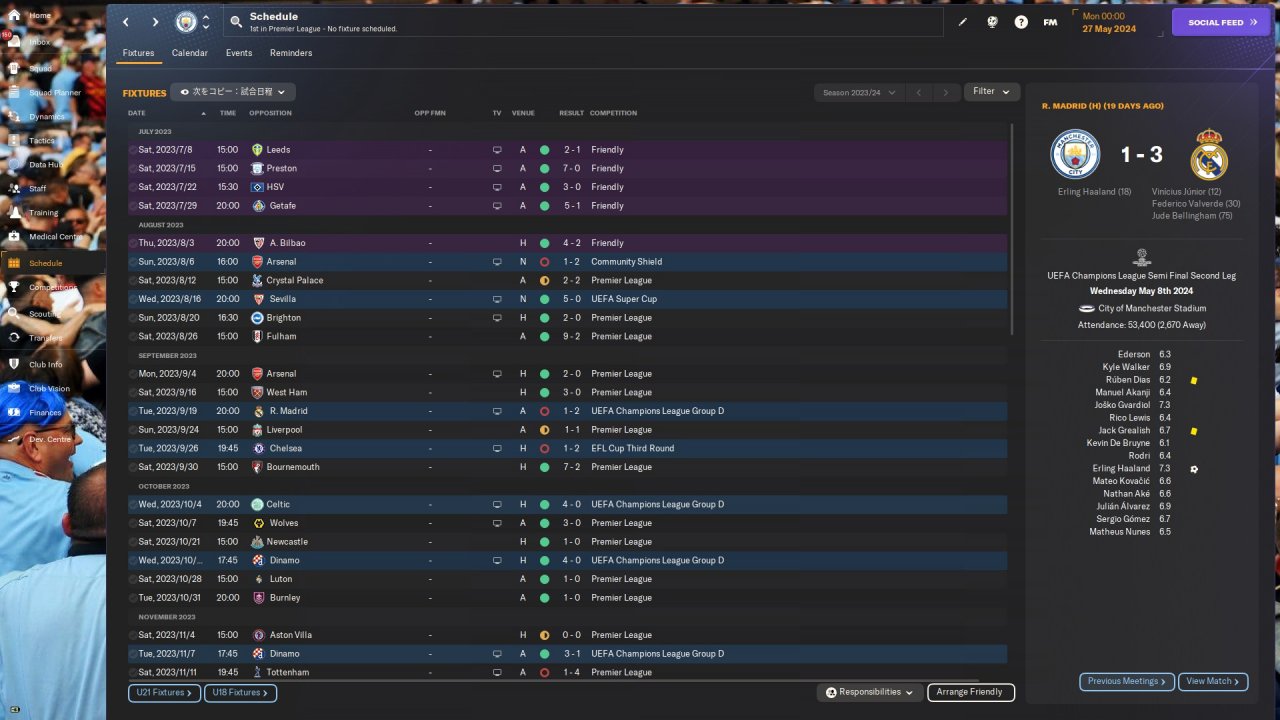Open the Social Feed panel
The width and height of the screenshot is (1280, 720).
pos(1221,22)
